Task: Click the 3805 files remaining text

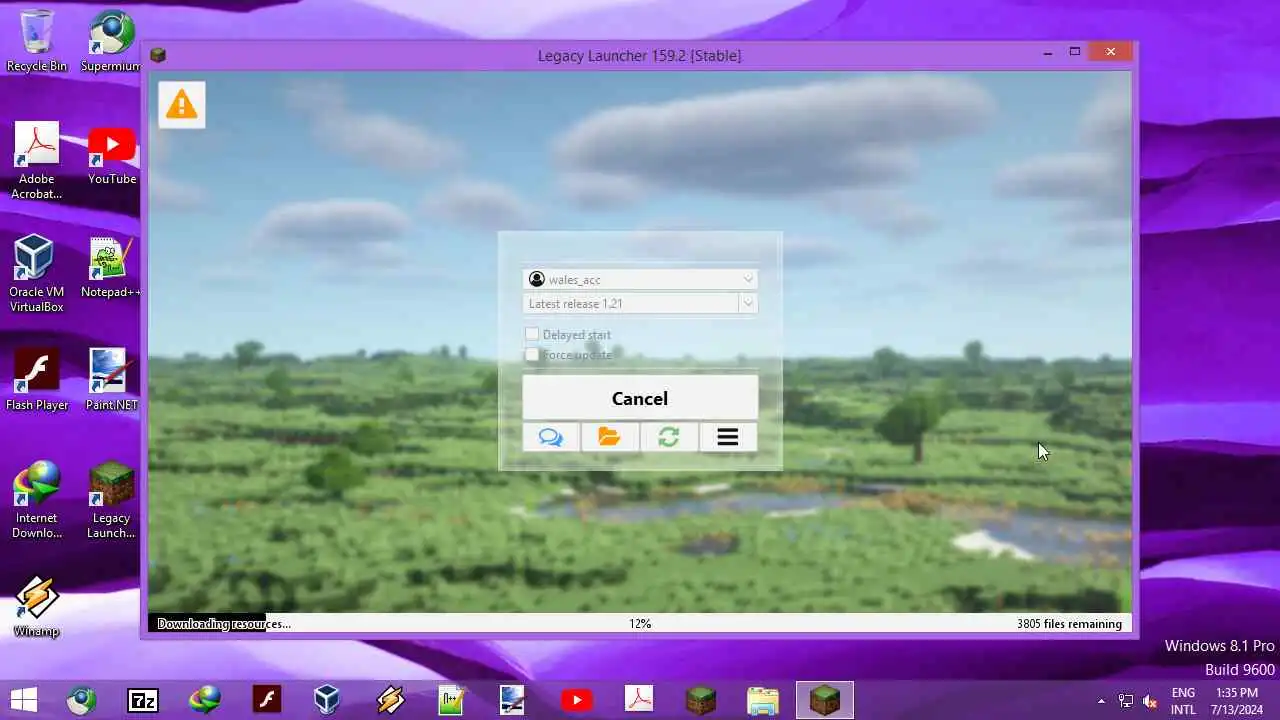Action: tap(1069, 624)
